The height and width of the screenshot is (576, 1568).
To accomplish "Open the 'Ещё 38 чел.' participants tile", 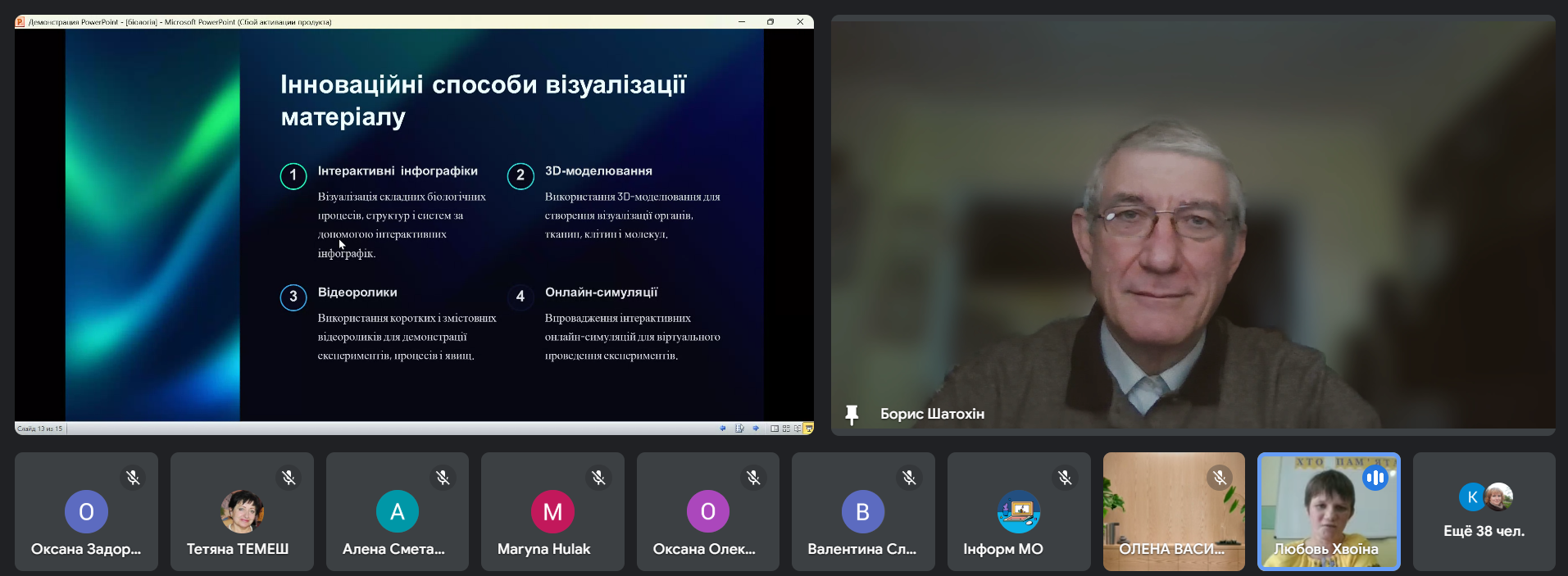I will coord(1484,512).
